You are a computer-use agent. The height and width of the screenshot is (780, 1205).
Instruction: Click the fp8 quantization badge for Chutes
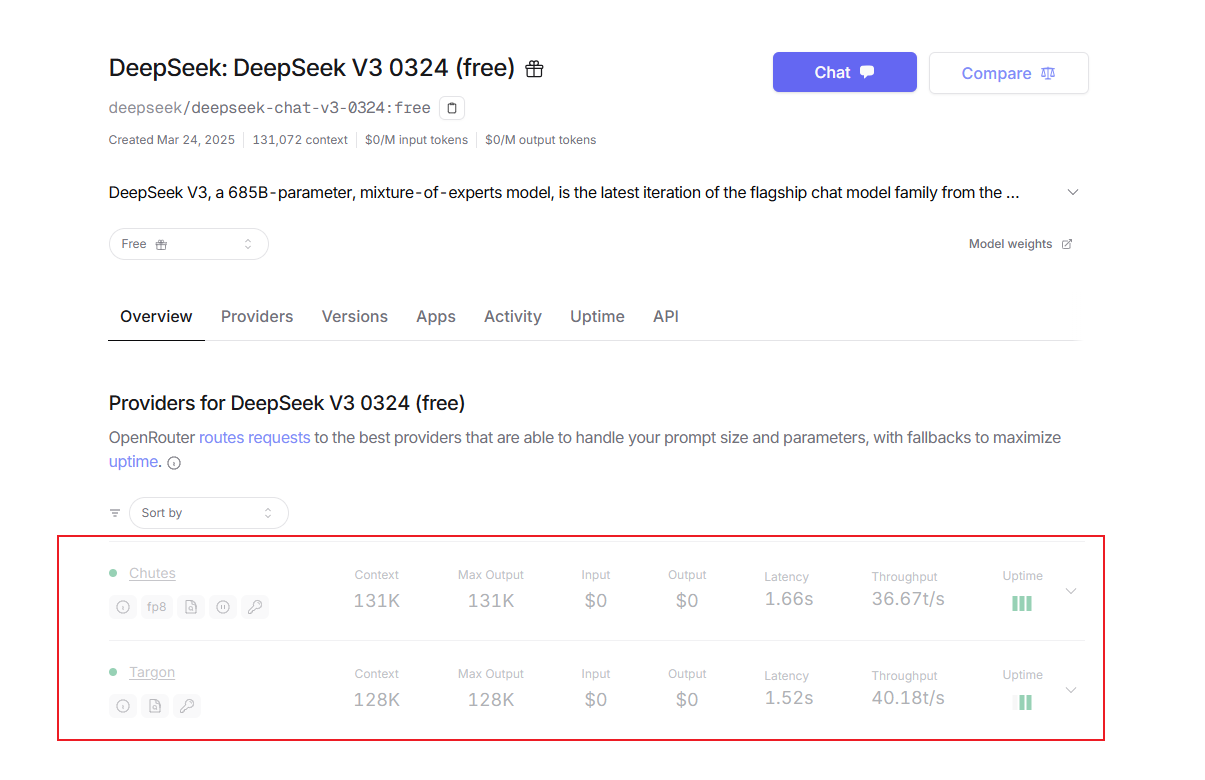(157, 606)
